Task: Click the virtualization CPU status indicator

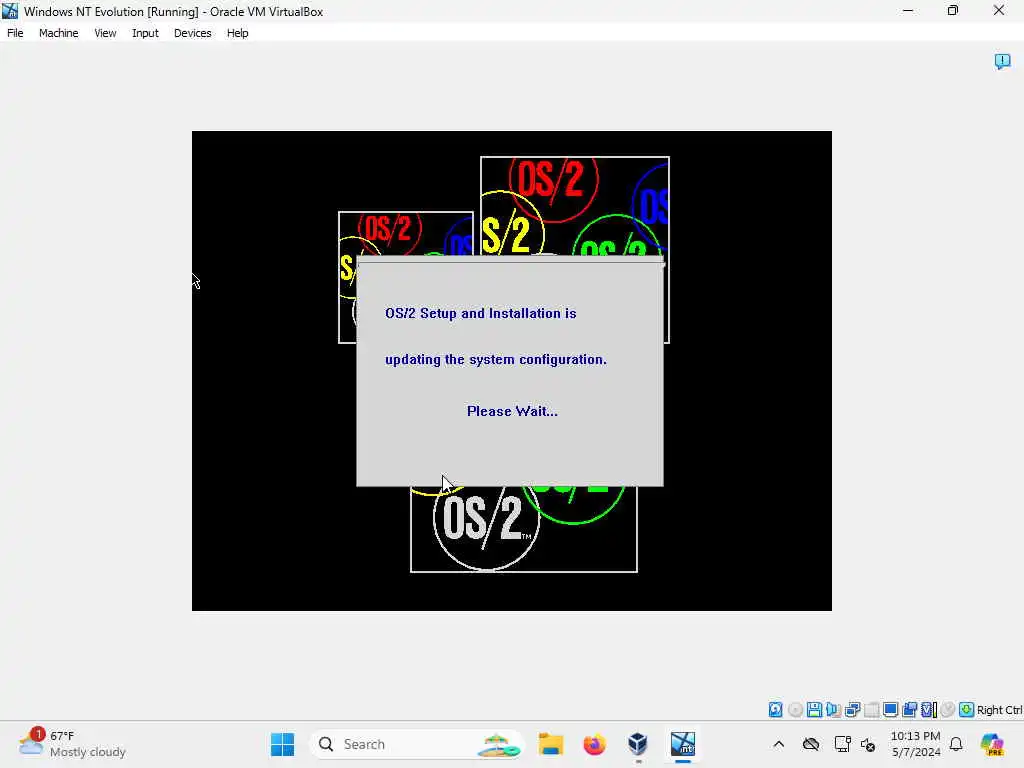Action: pyautogui.click(x=929, y=709)
